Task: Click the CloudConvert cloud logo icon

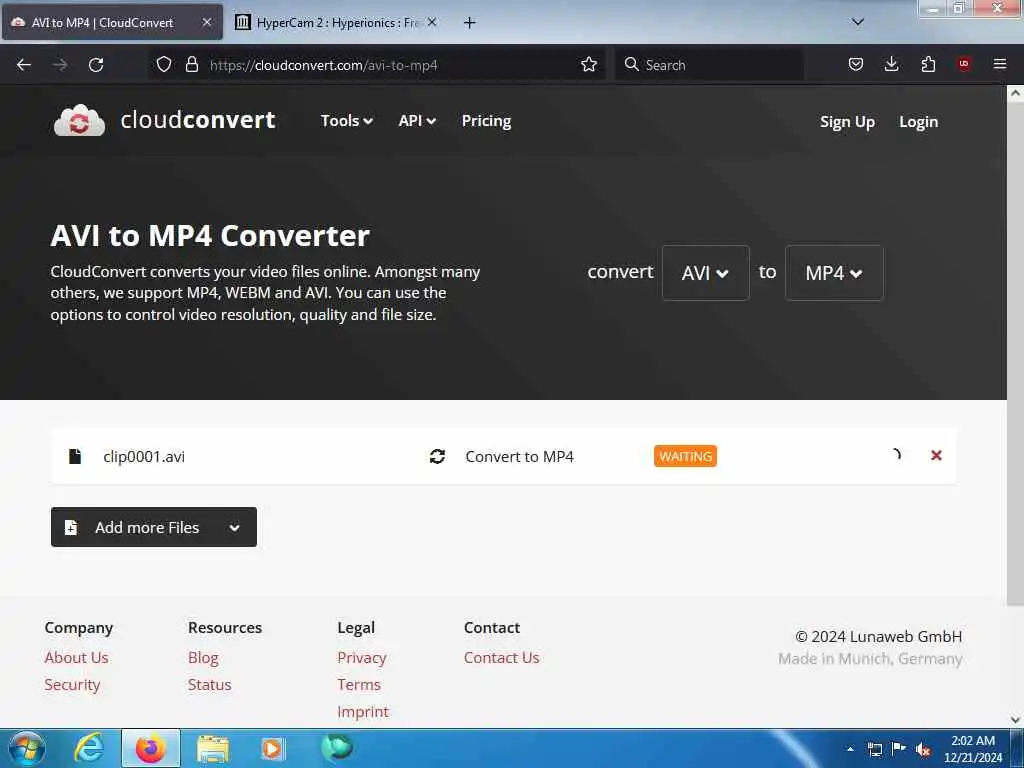Action: [x=79, y=121]
